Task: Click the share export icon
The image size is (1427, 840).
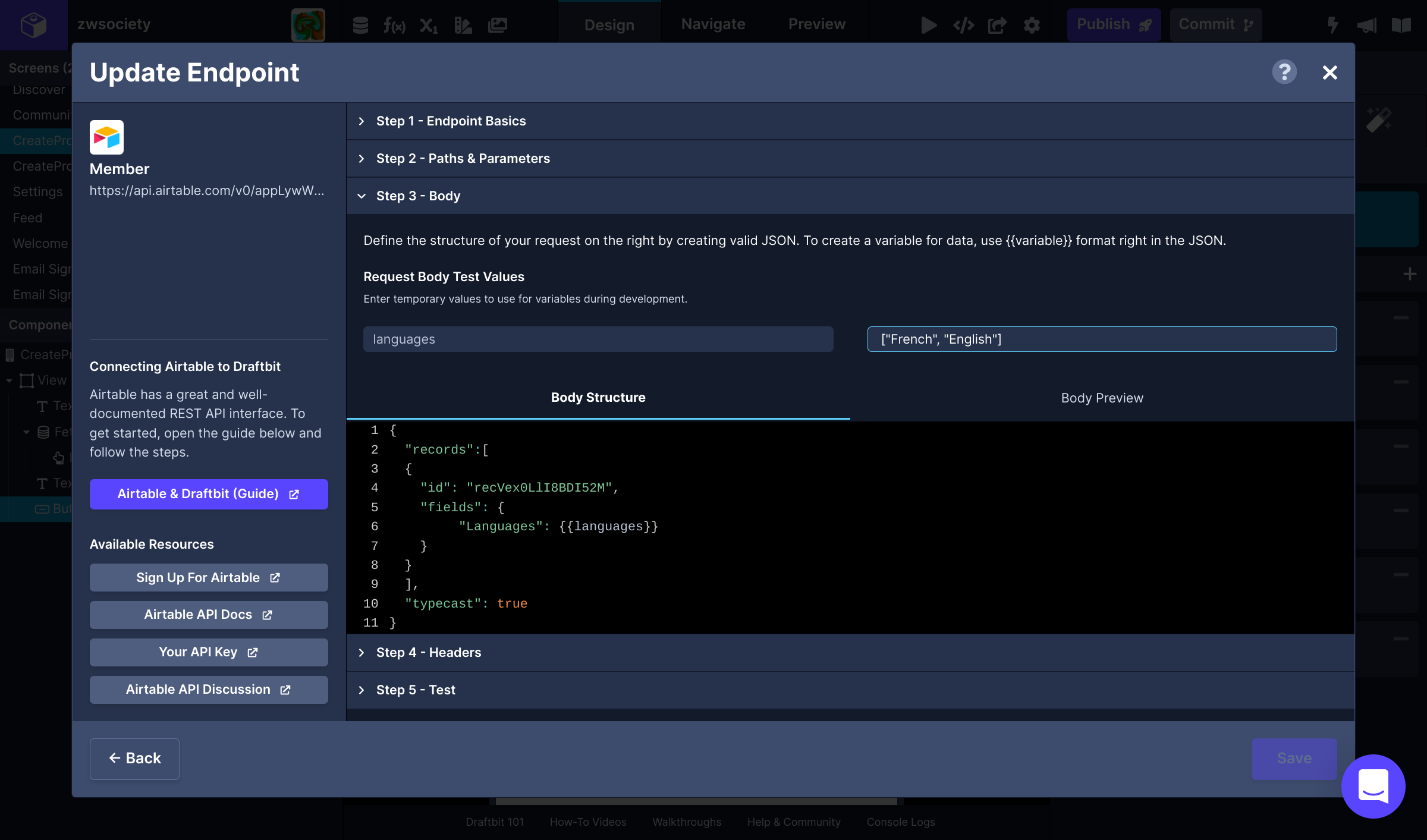Action: tap(997, 25)
